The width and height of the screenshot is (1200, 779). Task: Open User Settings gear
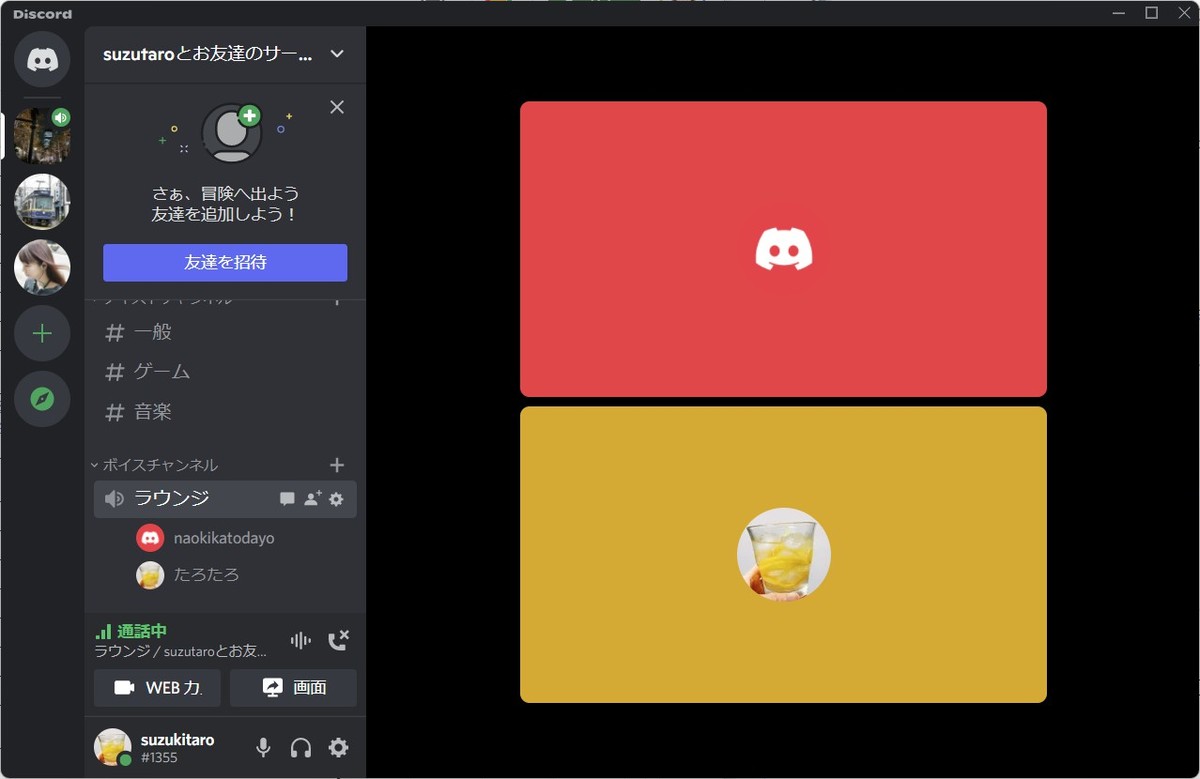coord(339,747)
